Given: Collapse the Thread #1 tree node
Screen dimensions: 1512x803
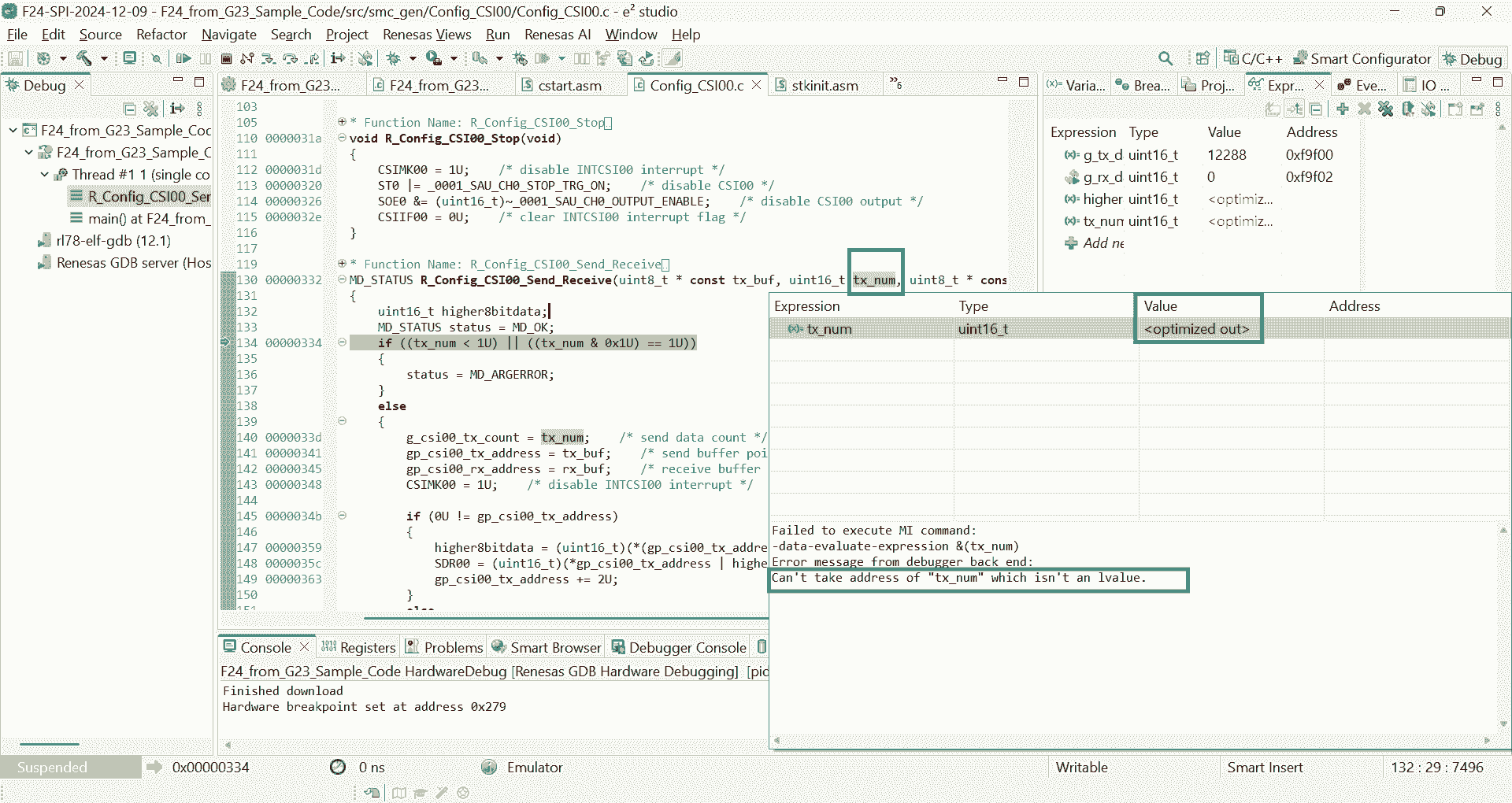Looking at the screenshot, I should [x=45, y=175].
